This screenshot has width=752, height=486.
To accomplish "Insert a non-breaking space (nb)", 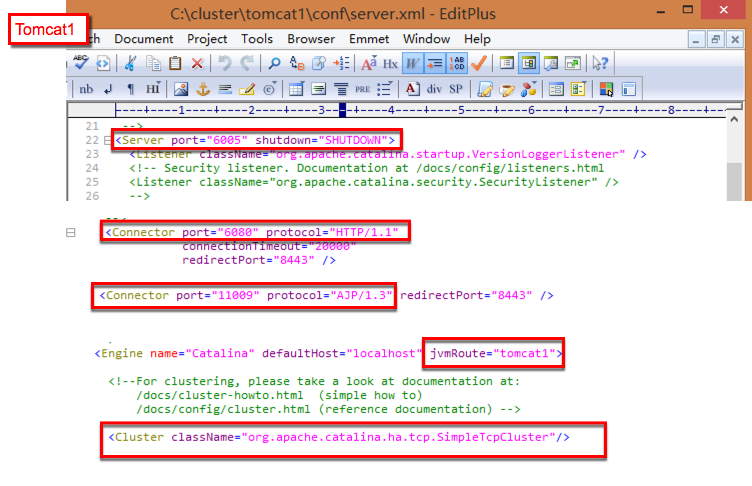I will [x=86, y=89].
